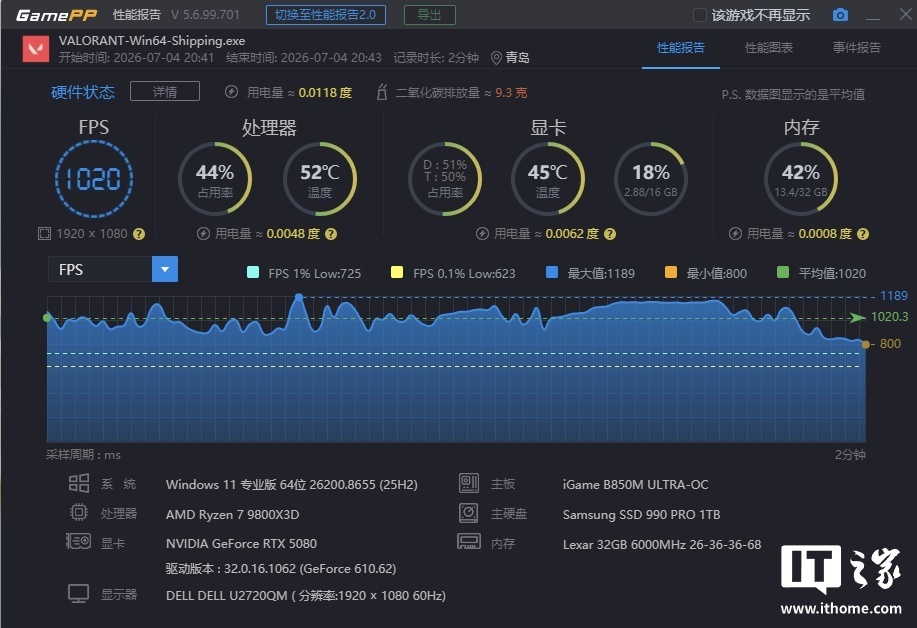Click the VRAM 18% 2.88/16 GB gauge
The image size is (917, 628).
pos(650,179)
